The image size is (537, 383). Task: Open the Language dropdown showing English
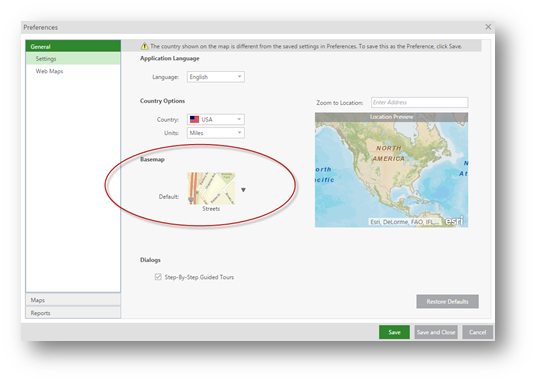216,77
